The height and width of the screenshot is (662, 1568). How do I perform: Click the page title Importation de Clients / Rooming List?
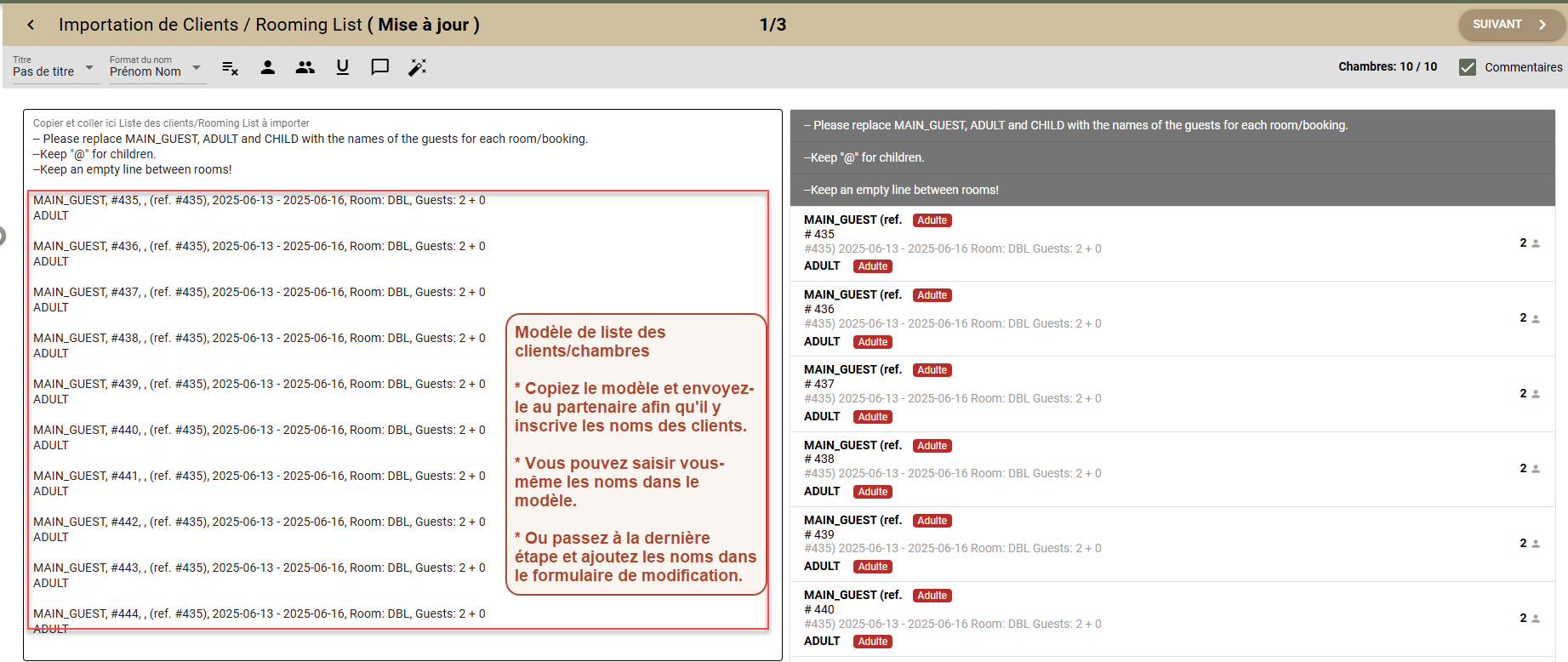click(269, 25)
